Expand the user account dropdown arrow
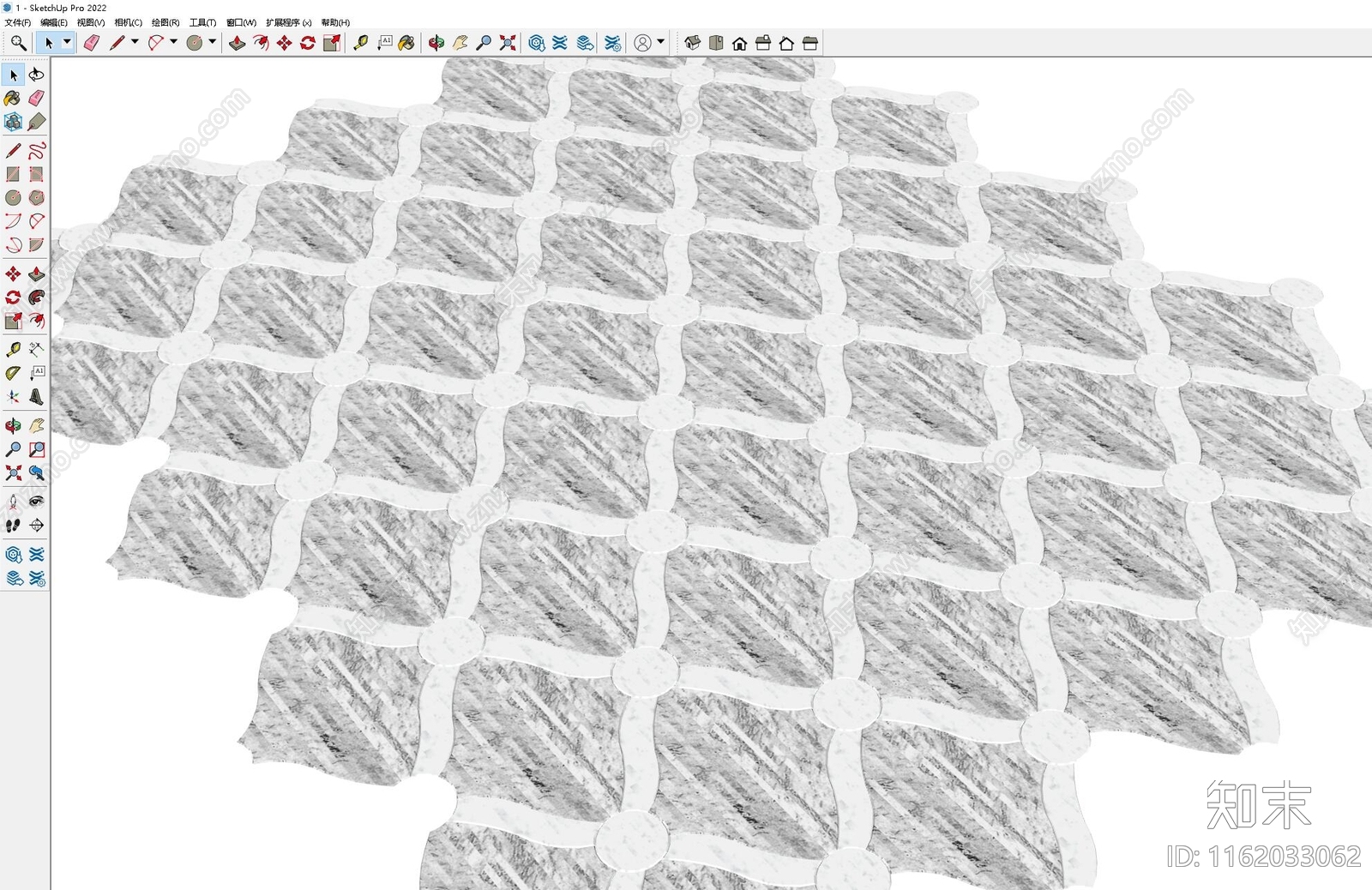The width and height of the screenshot is (1372, 890). point(661,42)
